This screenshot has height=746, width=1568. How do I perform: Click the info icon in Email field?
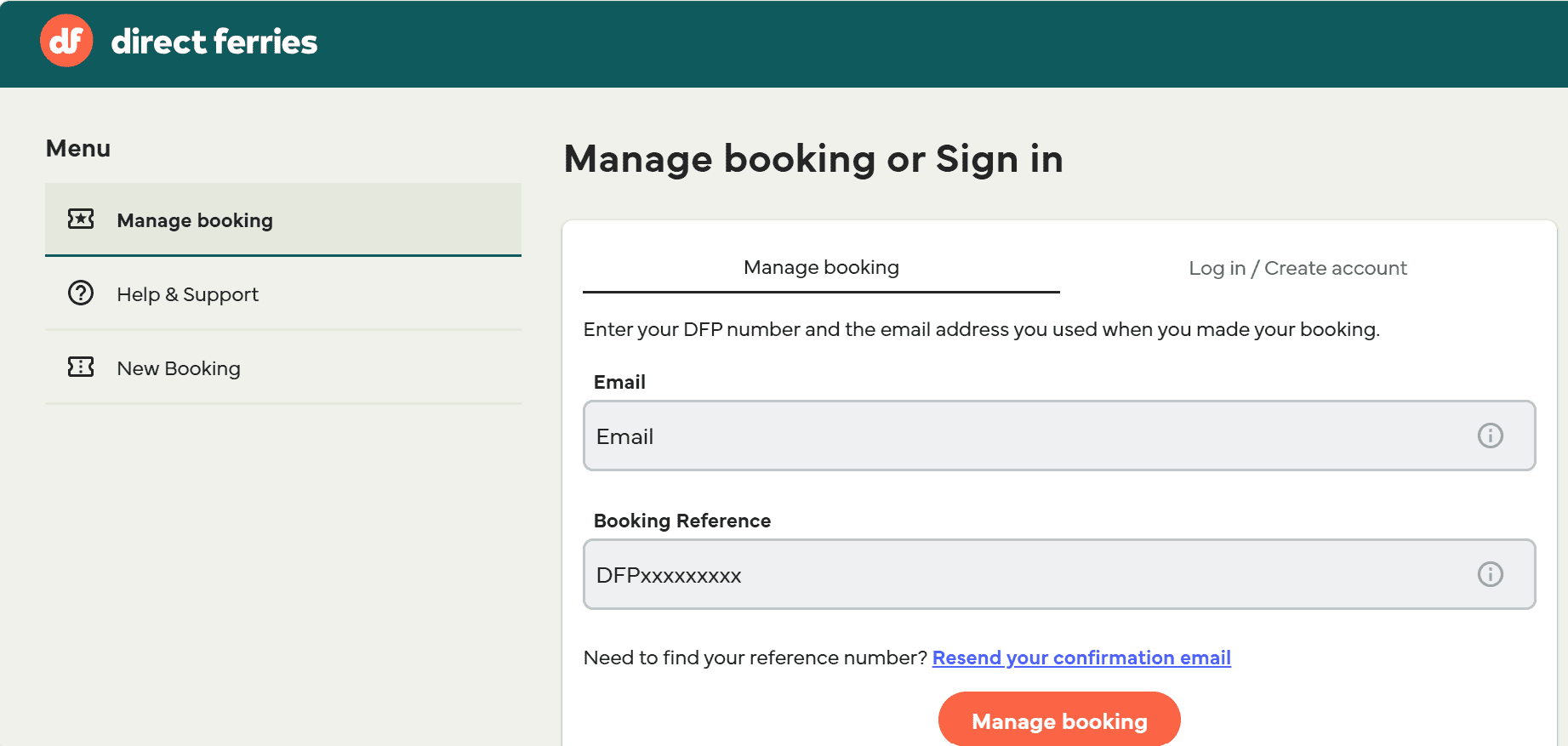point(1490,436)
